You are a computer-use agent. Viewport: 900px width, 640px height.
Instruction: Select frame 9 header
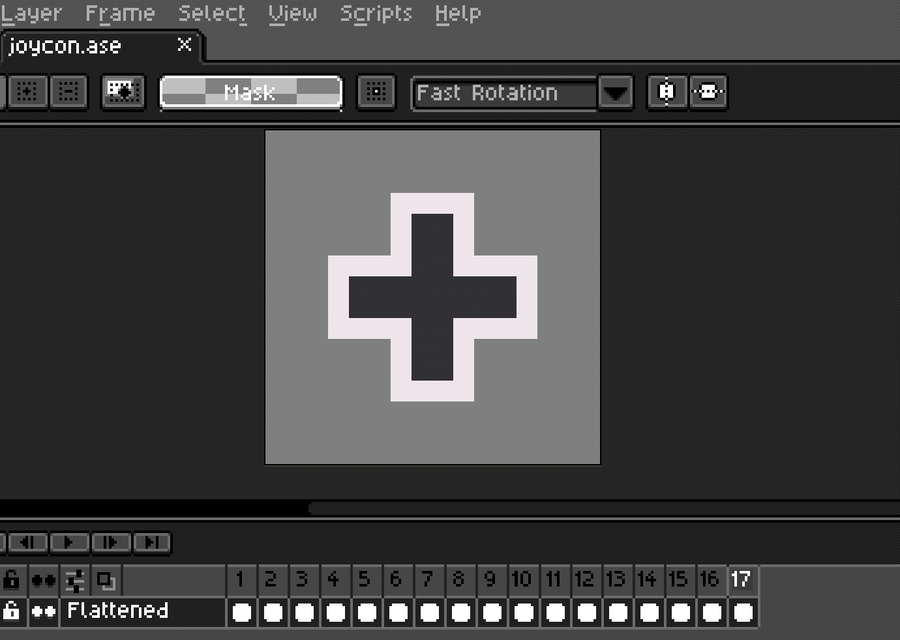pos(492,580)
